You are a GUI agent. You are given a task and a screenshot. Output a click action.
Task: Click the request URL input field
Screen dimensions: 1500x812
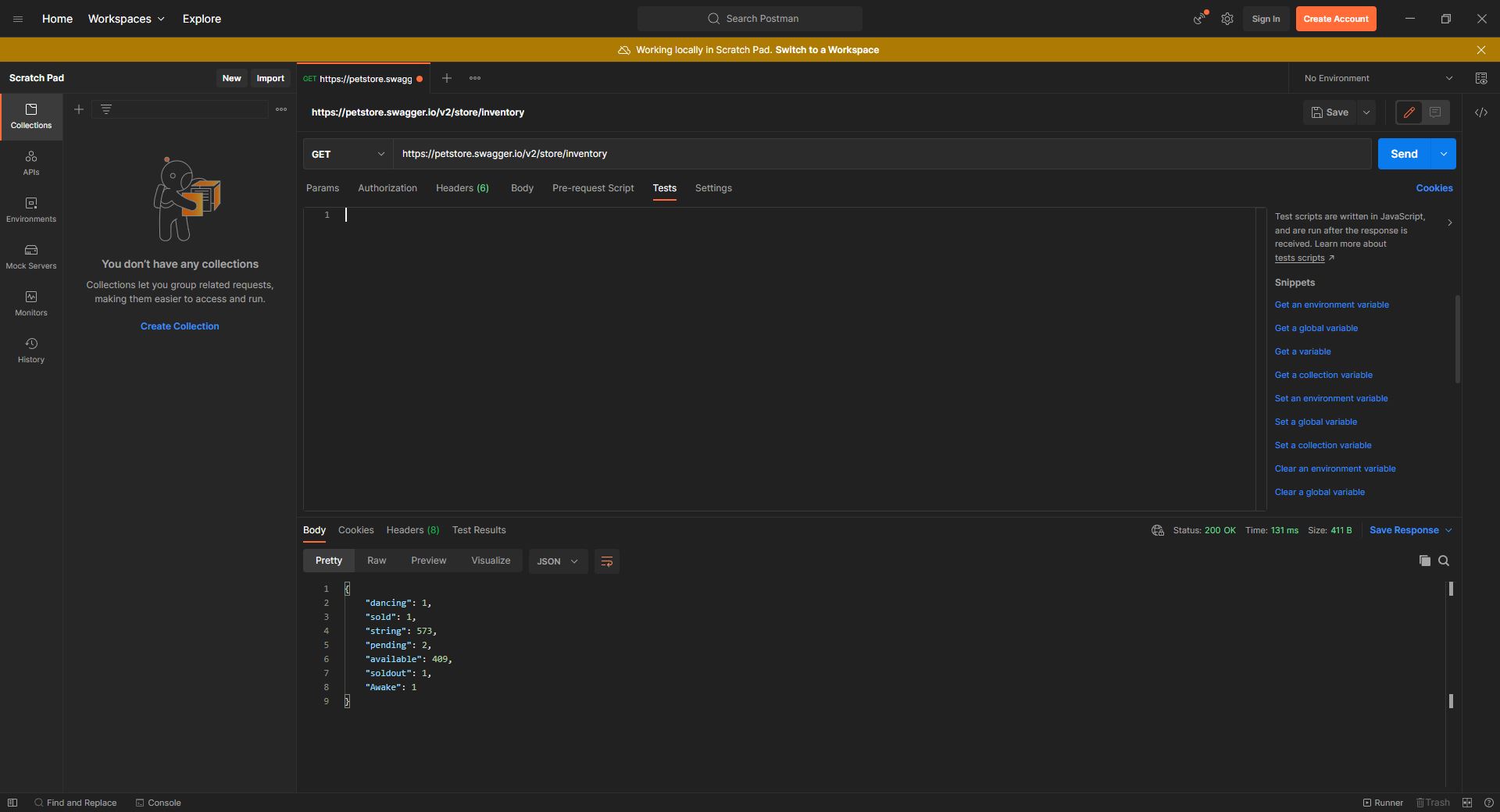(x=882, y=154)
